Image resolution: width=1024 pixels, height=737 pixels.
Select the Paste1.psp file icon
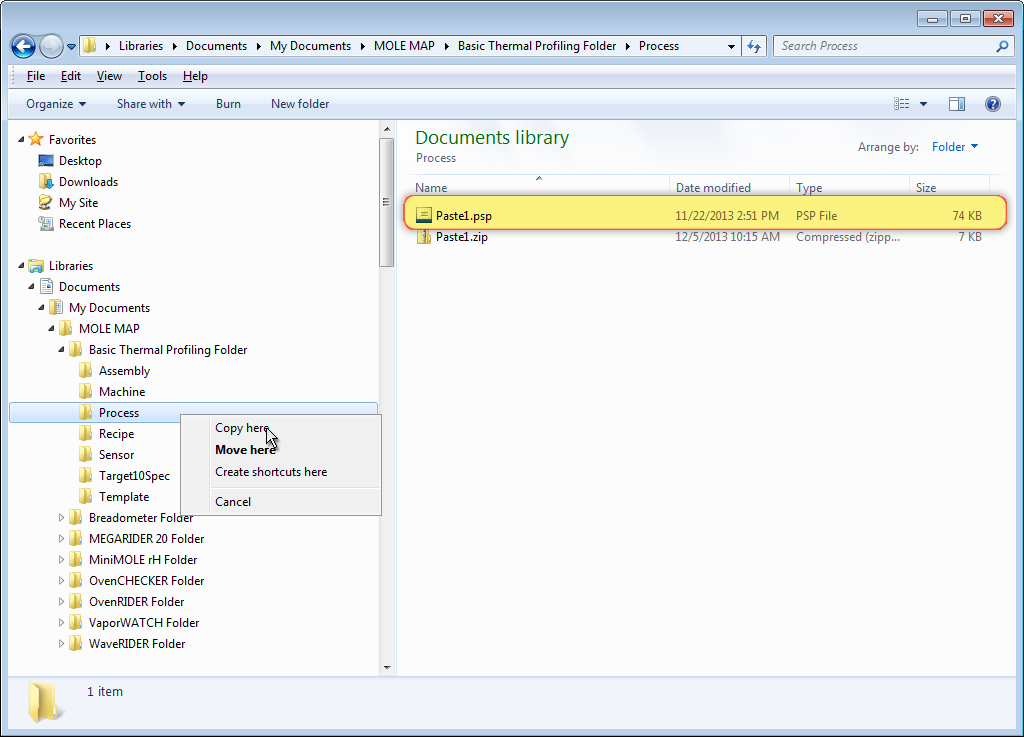pyautogui.click(x=424, y=215)
